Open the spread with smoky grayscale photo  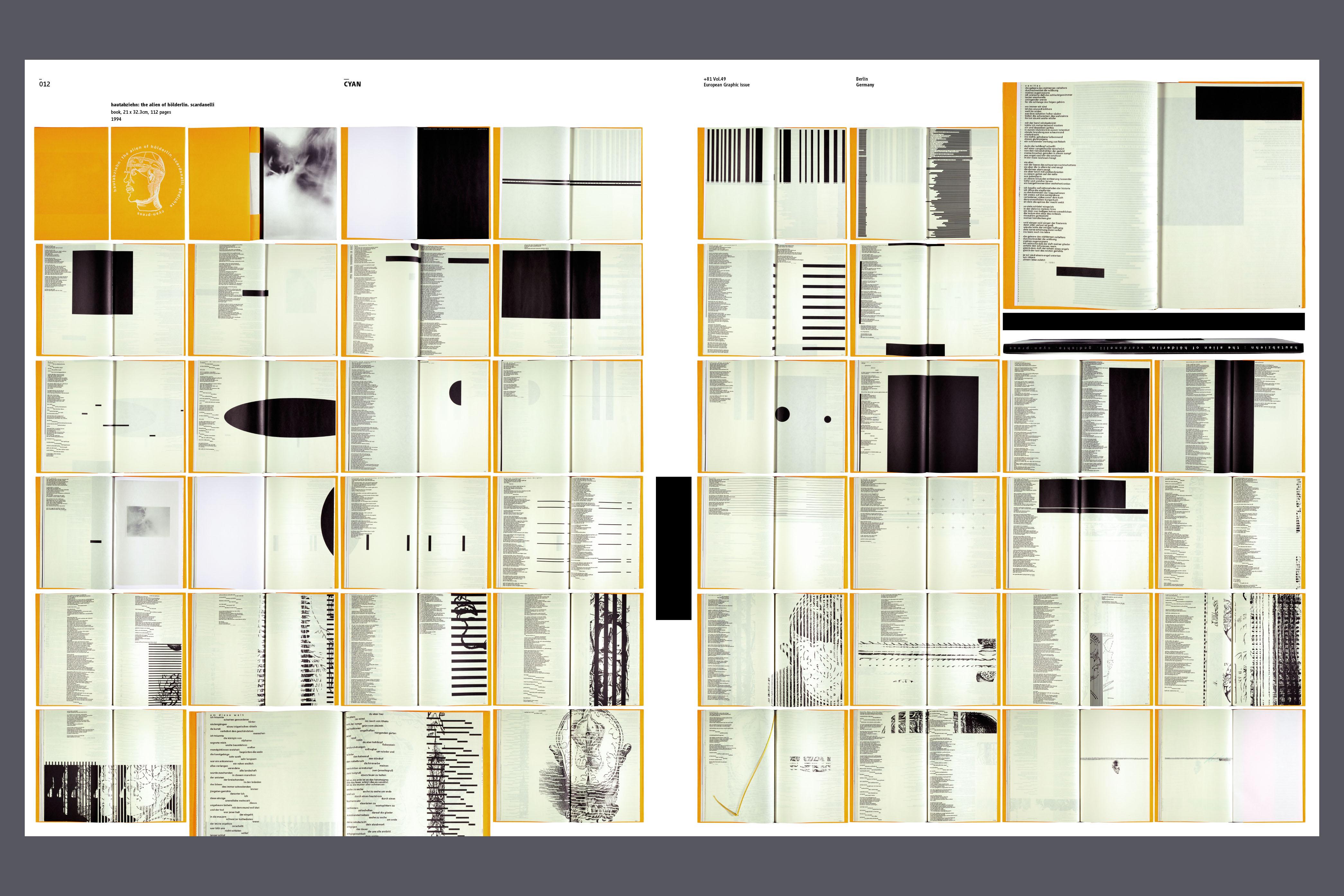point(263,183)
